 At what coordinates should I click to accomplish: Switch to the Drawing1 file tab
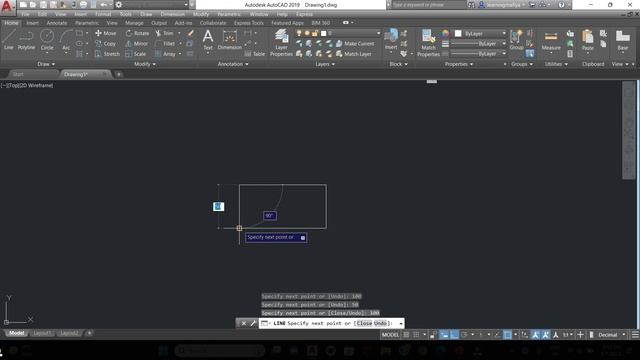[x=76, y=74]
